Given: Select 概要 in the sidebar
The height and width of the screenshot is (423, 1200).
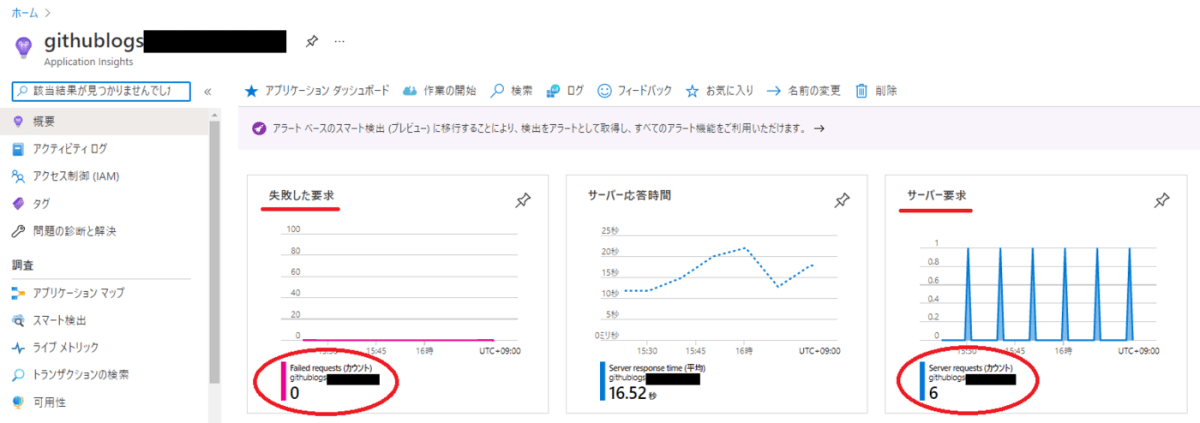Looking at the screenshot, I should 105,121.
